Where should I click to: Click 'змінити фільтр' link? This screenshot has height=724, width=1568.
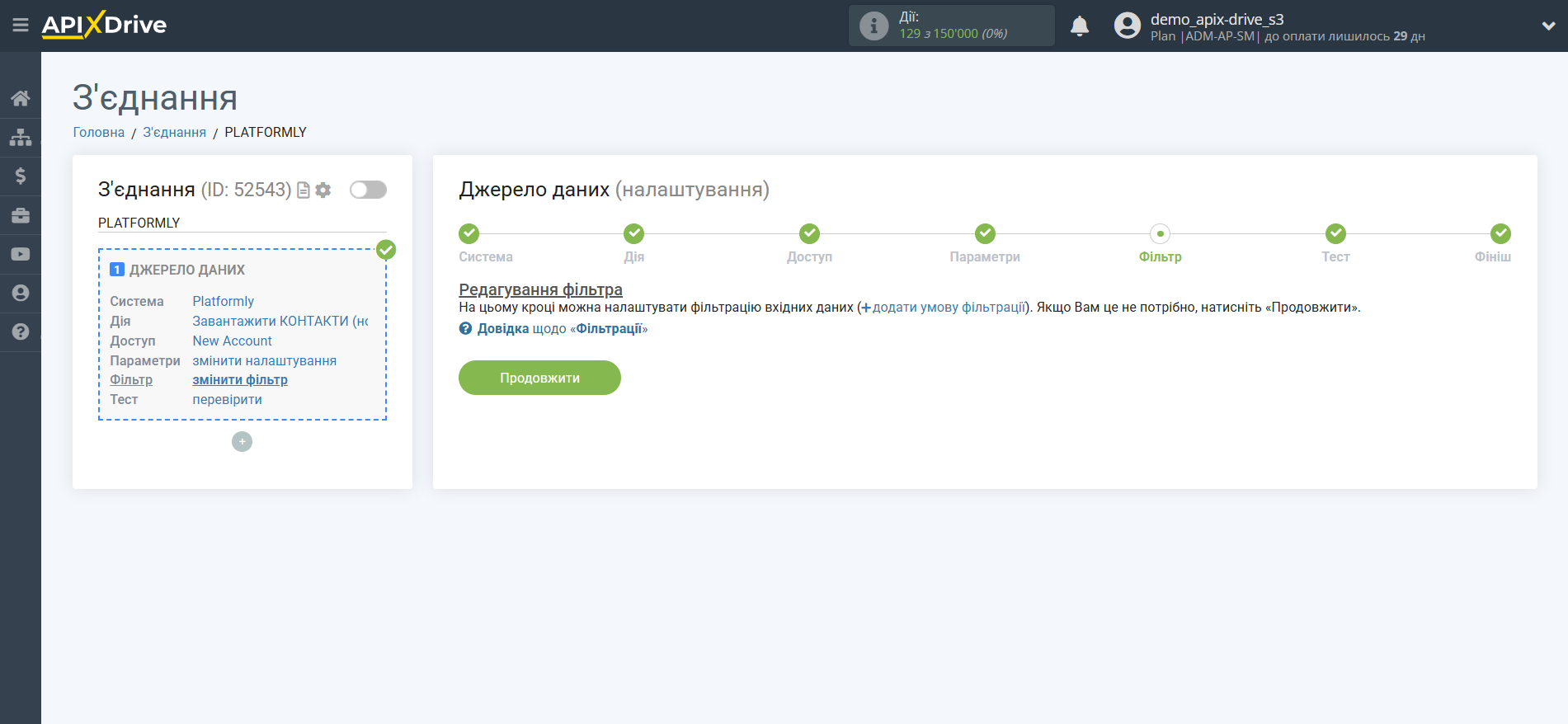click(240, 380)
